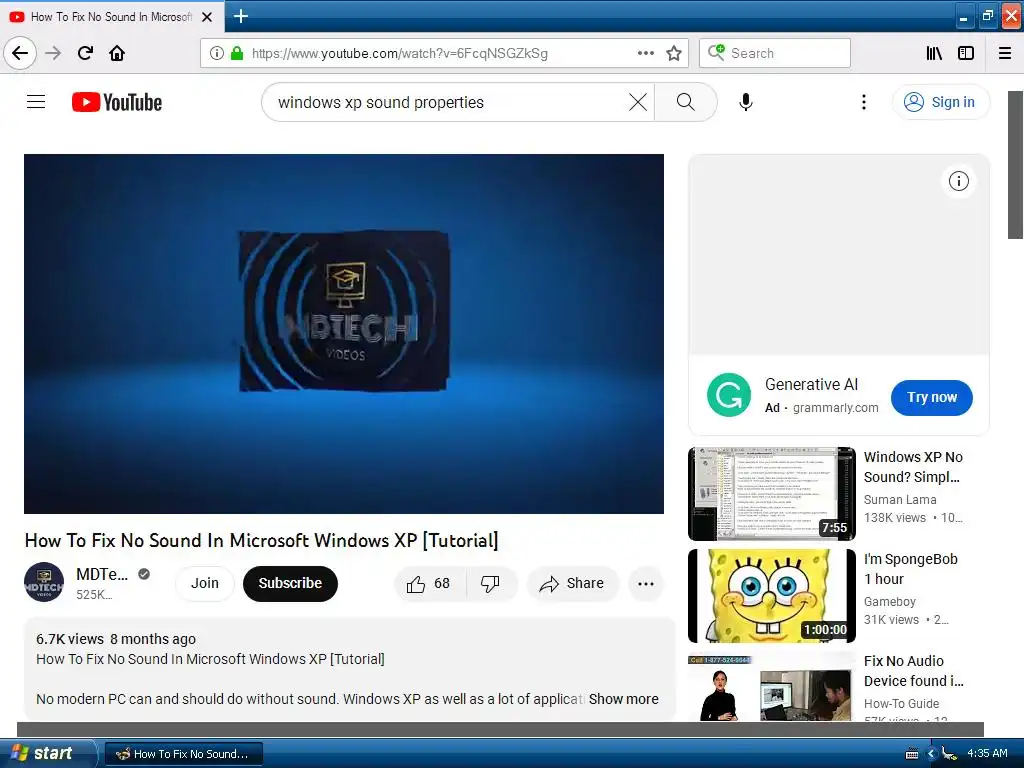1024x768 pixels.
Task: Click the YouTube logo
Action: [117, 103]
